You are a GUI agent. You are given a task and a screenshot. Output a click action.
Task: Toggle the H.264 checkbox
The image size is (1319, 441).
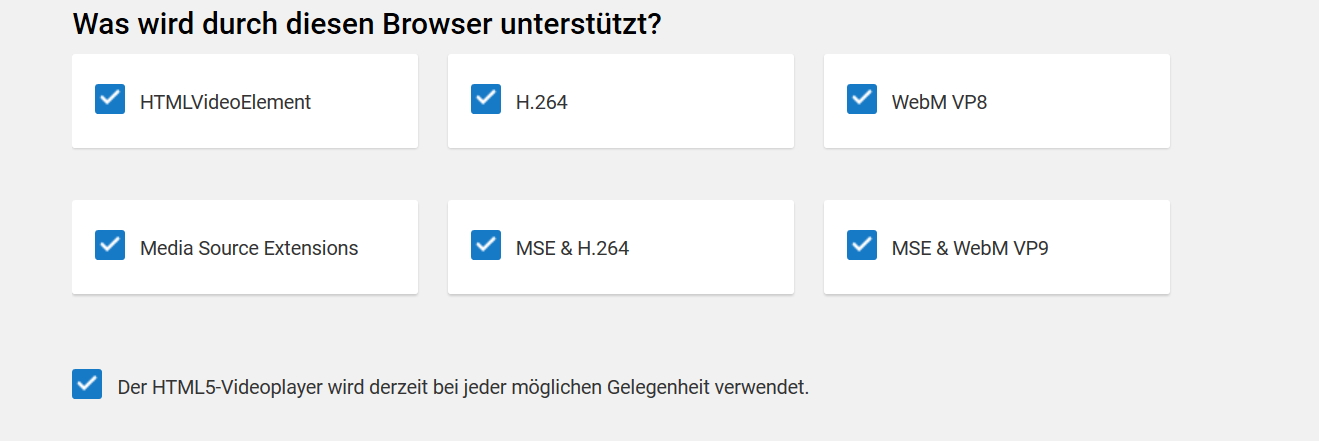(486, 99)
